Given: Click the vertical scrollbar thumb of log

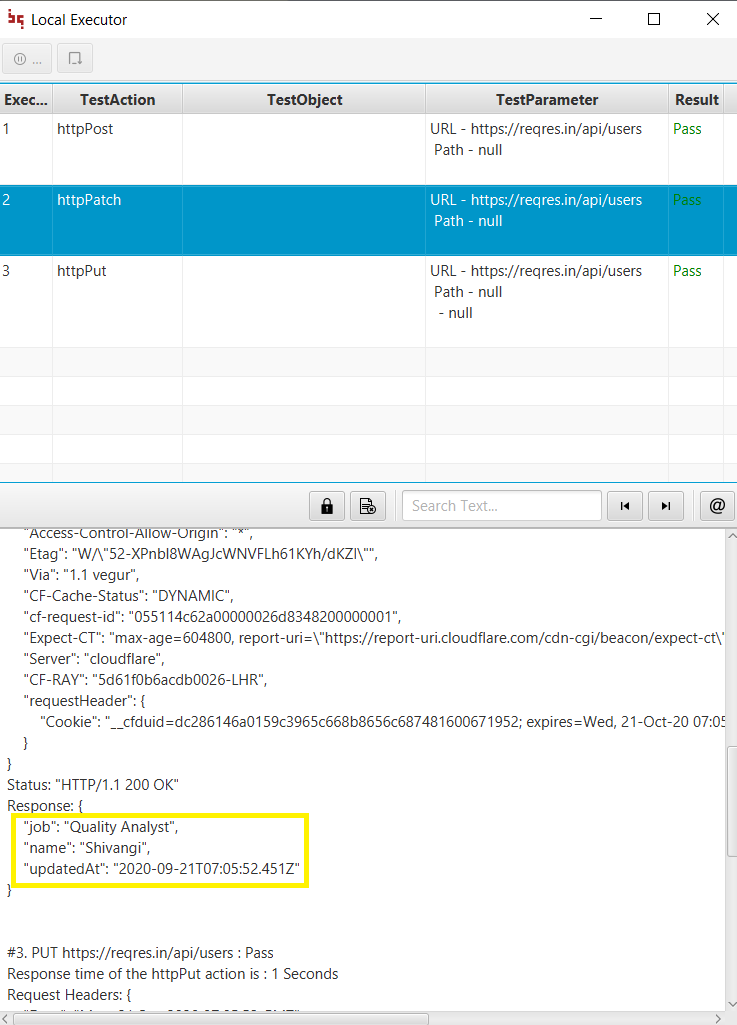Looking at the screenshot, I should pos(732,801).
